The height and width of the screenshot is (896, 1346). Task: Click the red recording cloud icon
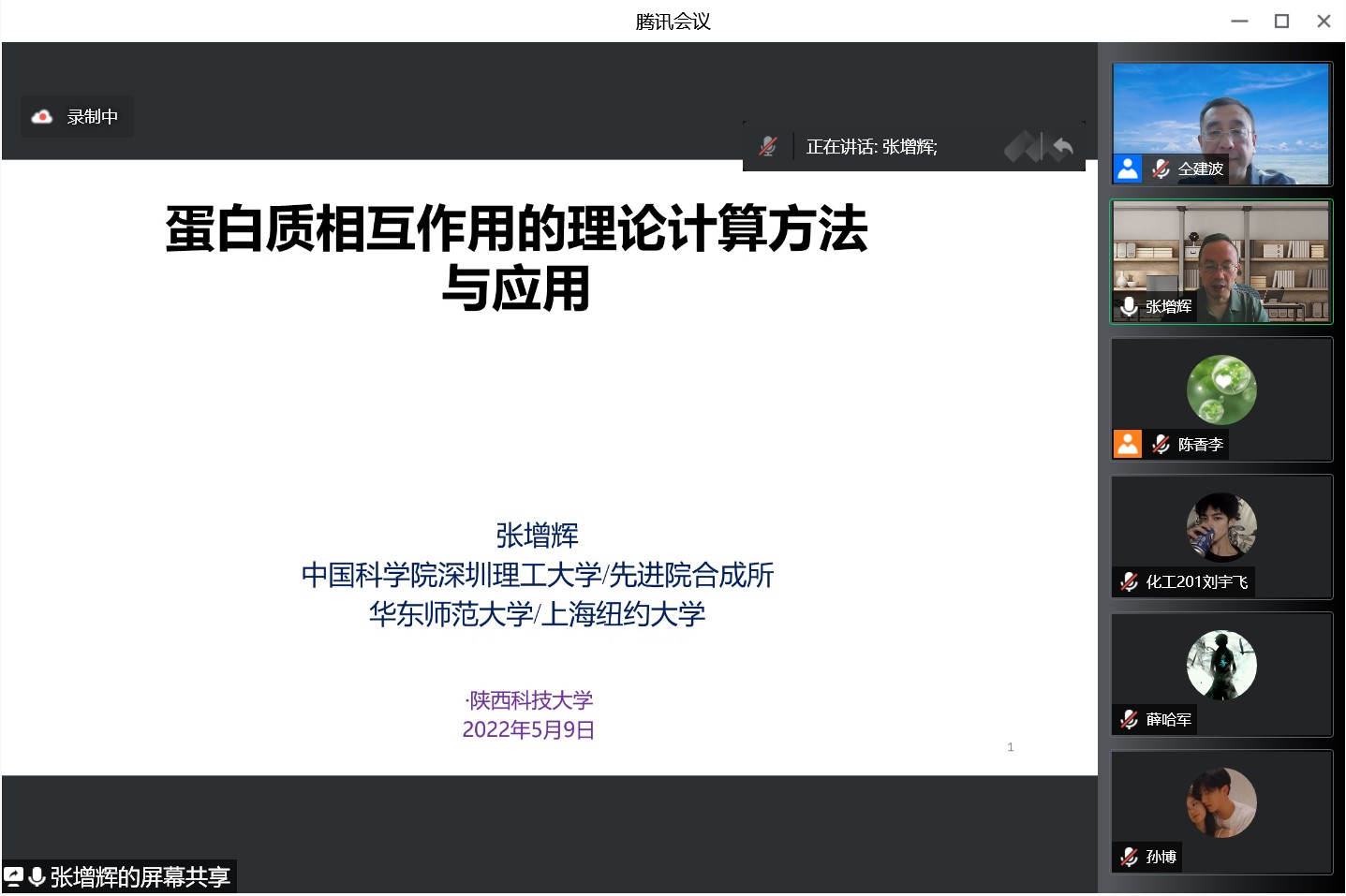tap(42, 117)
